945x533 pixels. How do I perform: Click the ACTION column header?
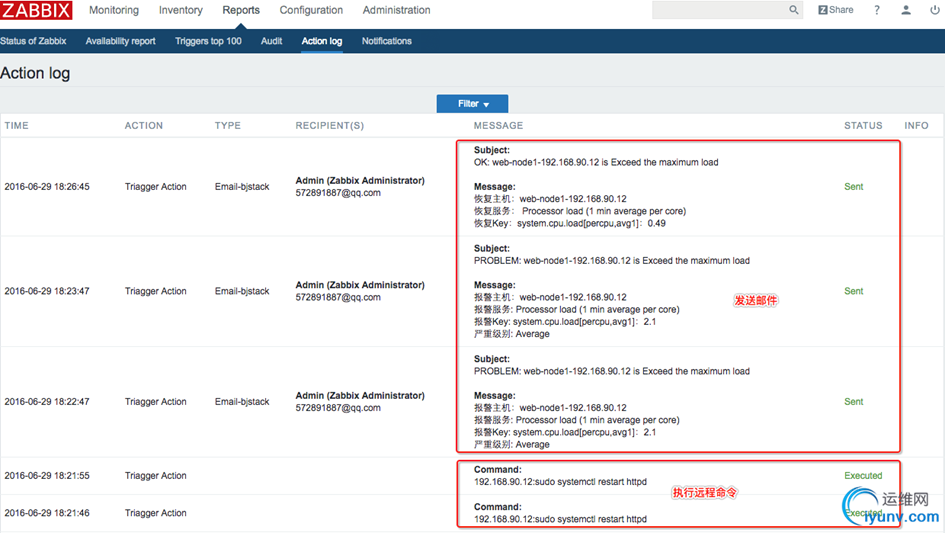click(x=143, y=125)
